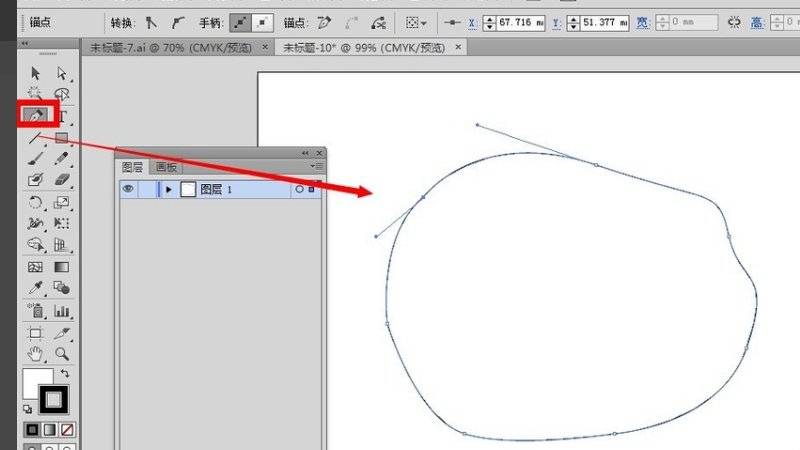Click the Y label link
Screen dimensions: 800x450
(x=557, y=23)
